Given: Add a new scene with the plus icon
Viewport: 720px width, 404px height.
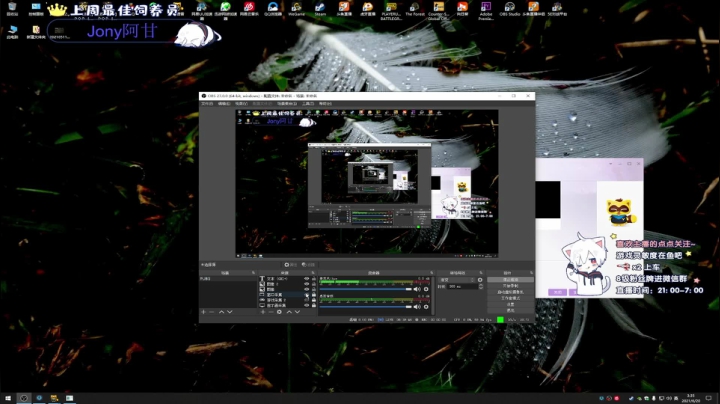Looking at the screenshot, I should 204,312.
